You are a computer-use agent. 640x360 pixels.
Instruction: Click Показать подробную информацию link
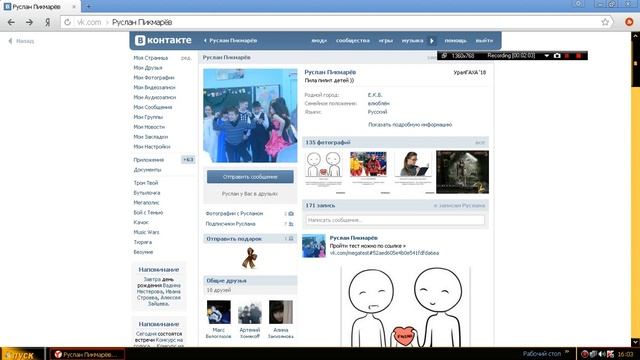click(x=410, y=124)
